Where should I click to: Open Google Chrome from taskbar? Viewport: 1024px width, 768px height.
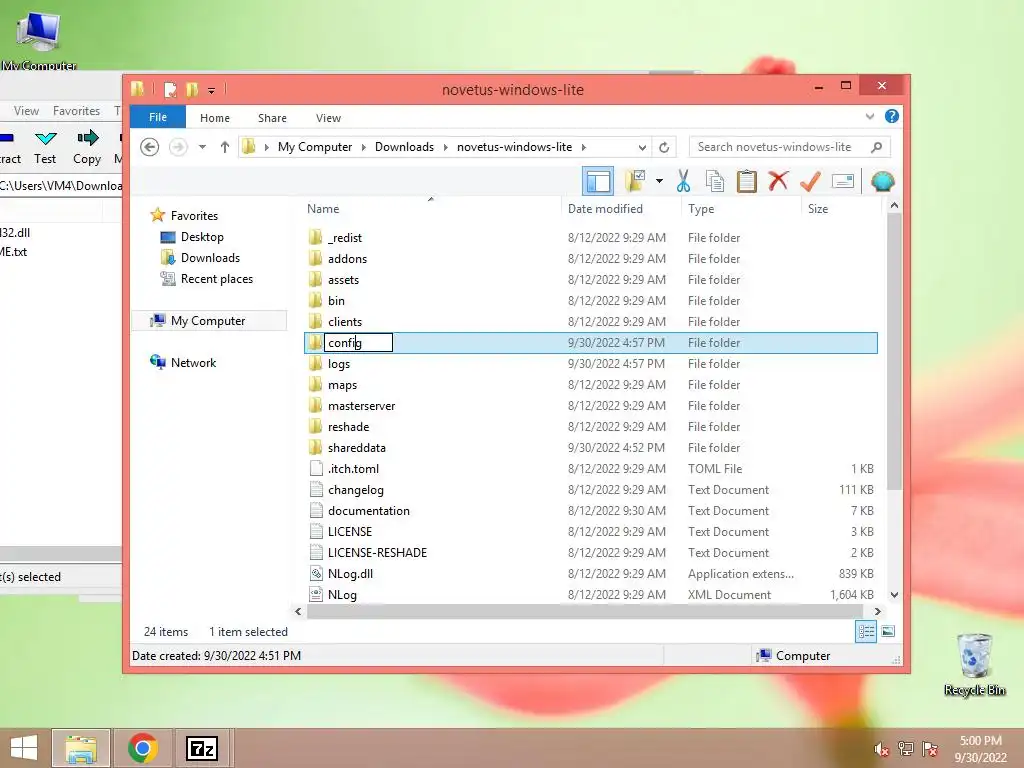pos(143,748)
